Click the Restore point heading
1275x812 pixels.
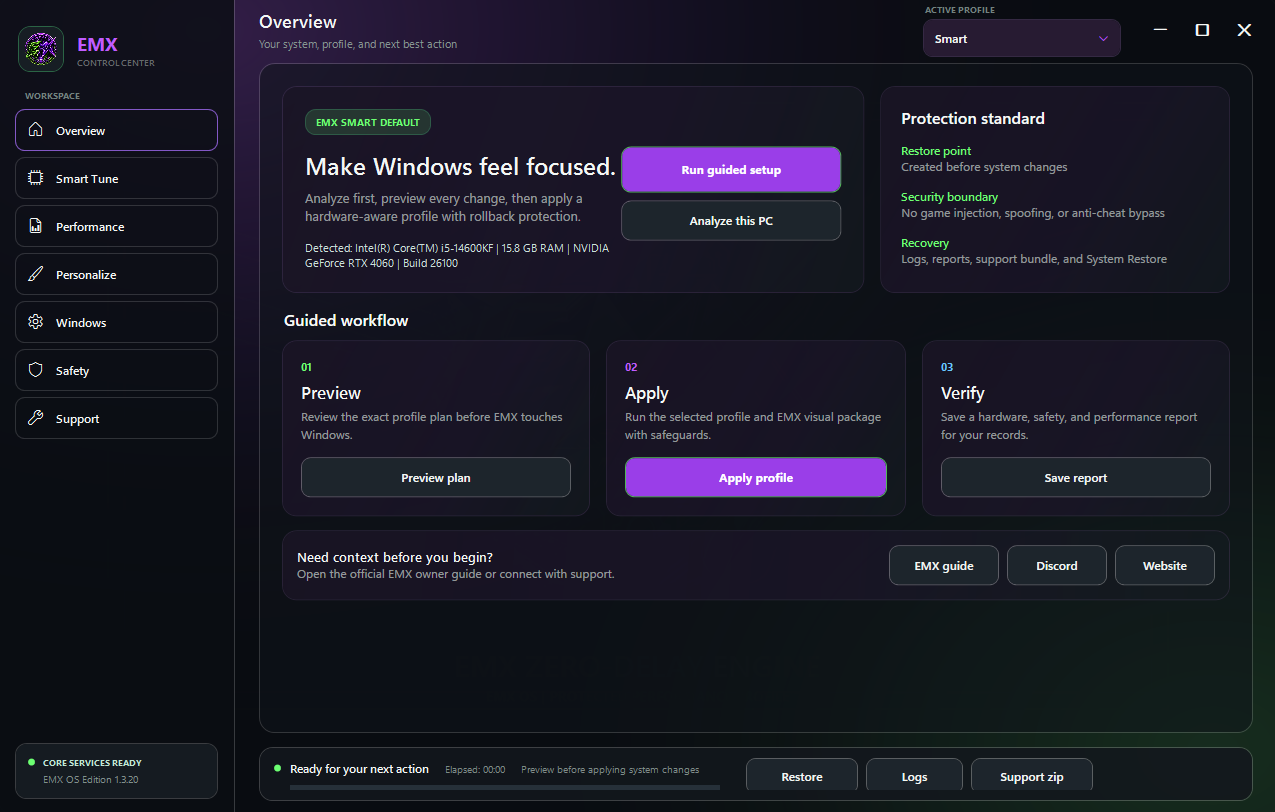tap(936, 151)
